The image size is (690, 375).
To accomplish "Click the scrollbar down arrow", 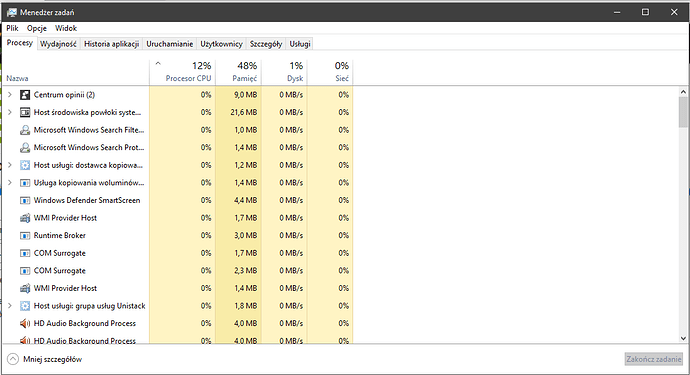I will tap(683, 338).
